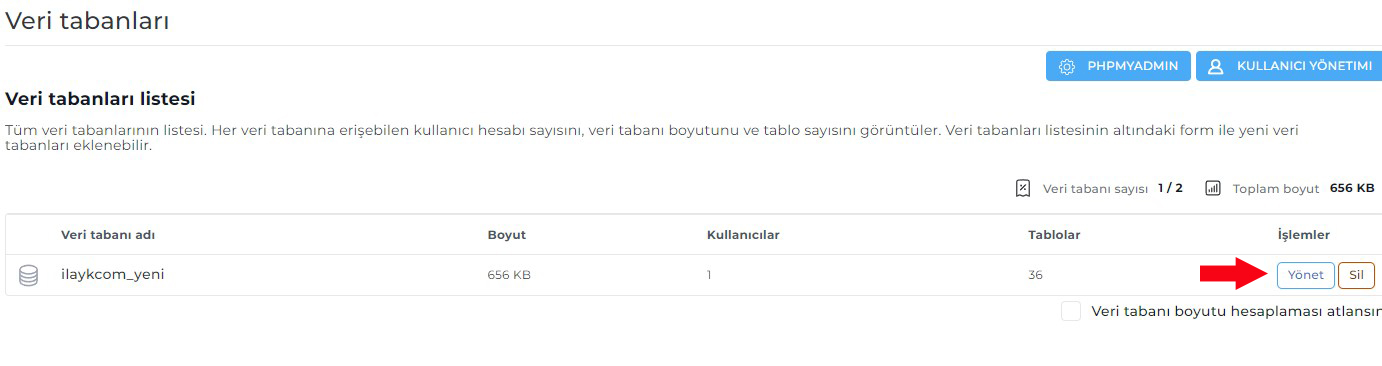Select the ilaykcom_yeni database name
1382x366 pixels.
pyautogui.click(x=113, y=274)
